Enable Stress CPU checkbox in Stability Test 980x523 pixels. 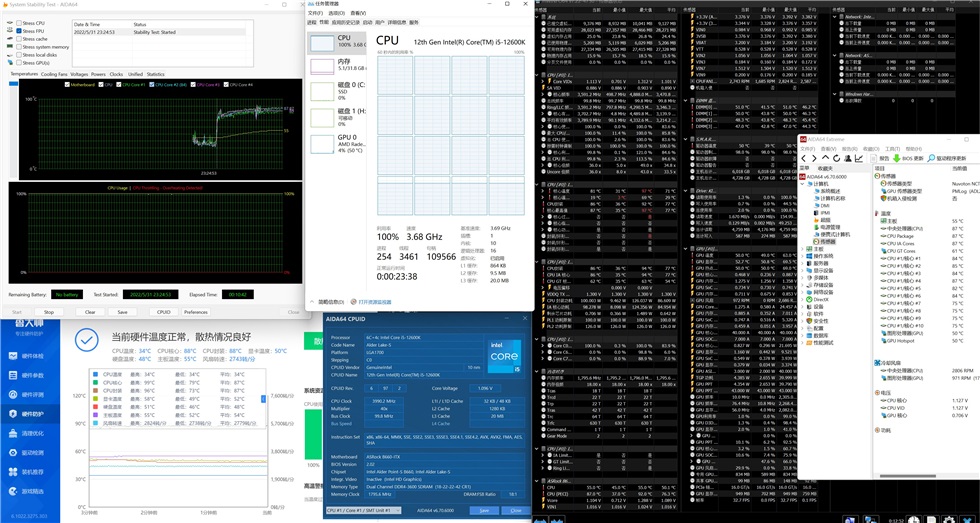[x=19, y=23]
